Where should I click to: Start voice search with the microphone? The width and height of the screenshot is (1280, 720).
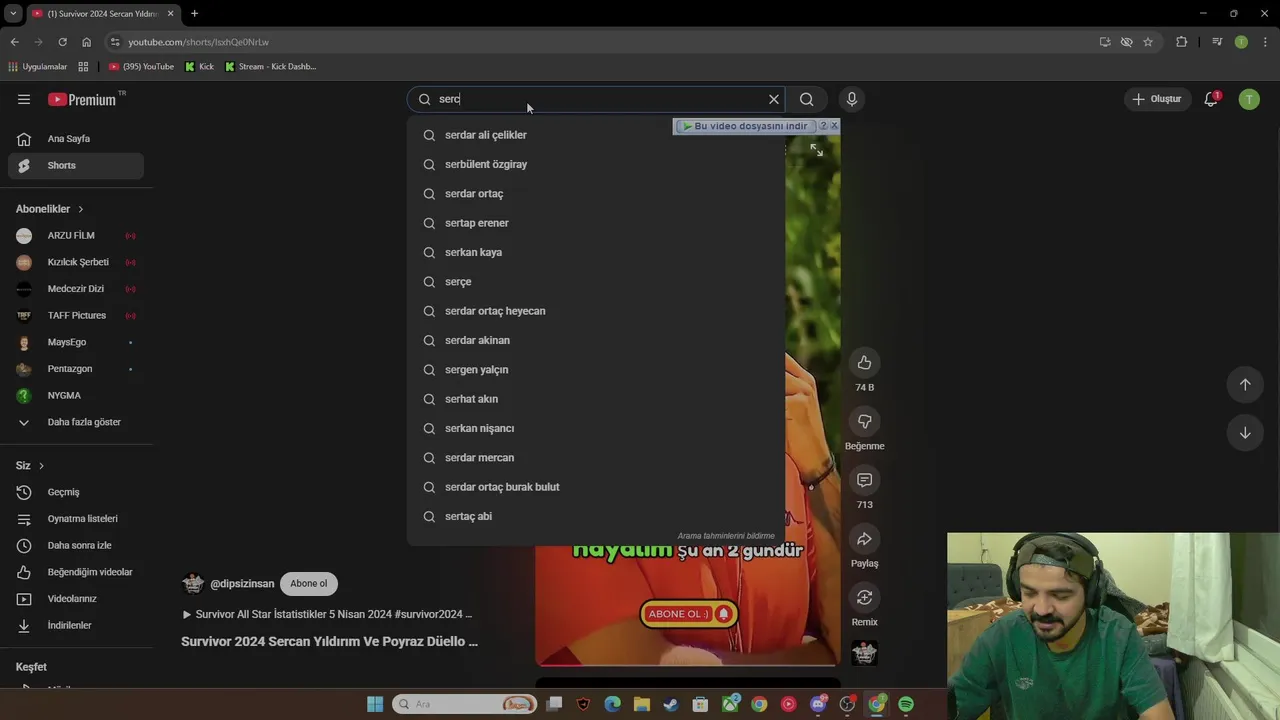click(x=852, y=99)
